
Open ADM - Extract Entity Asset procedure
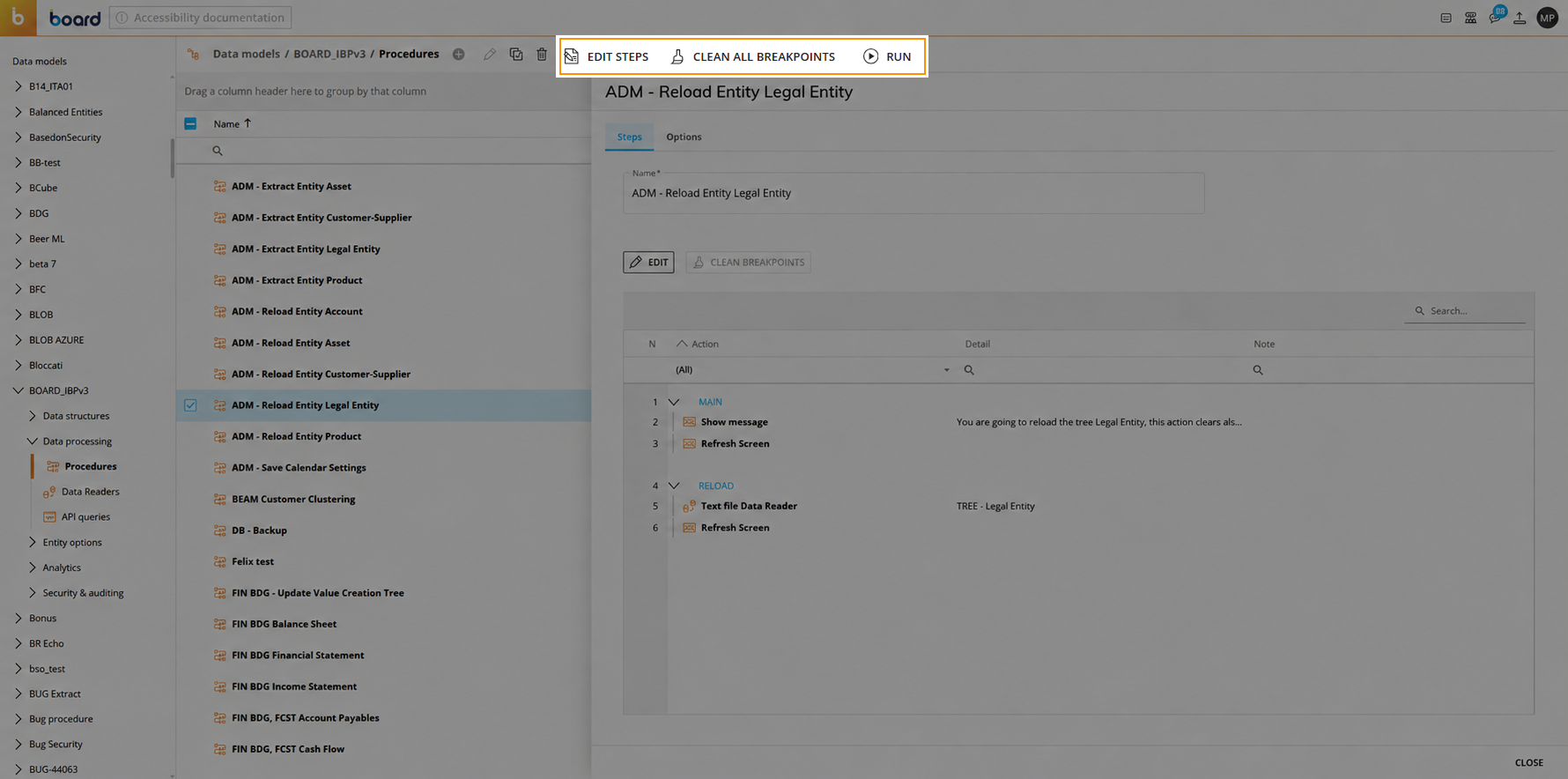pos(291,187)
